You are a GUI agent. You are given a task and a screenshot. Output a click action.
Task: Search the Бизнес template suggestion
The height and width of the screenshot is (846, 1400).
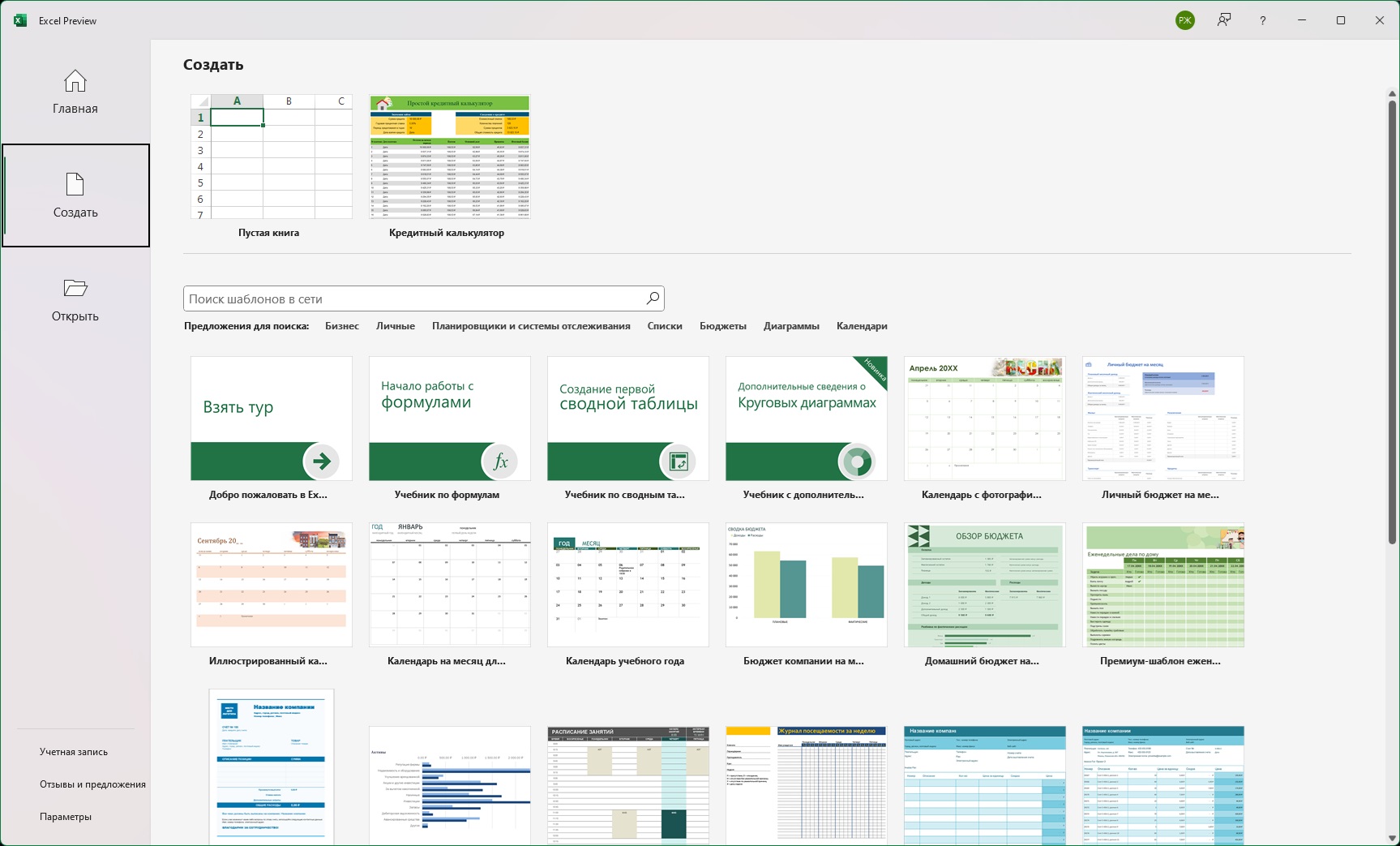click(342, 326)
